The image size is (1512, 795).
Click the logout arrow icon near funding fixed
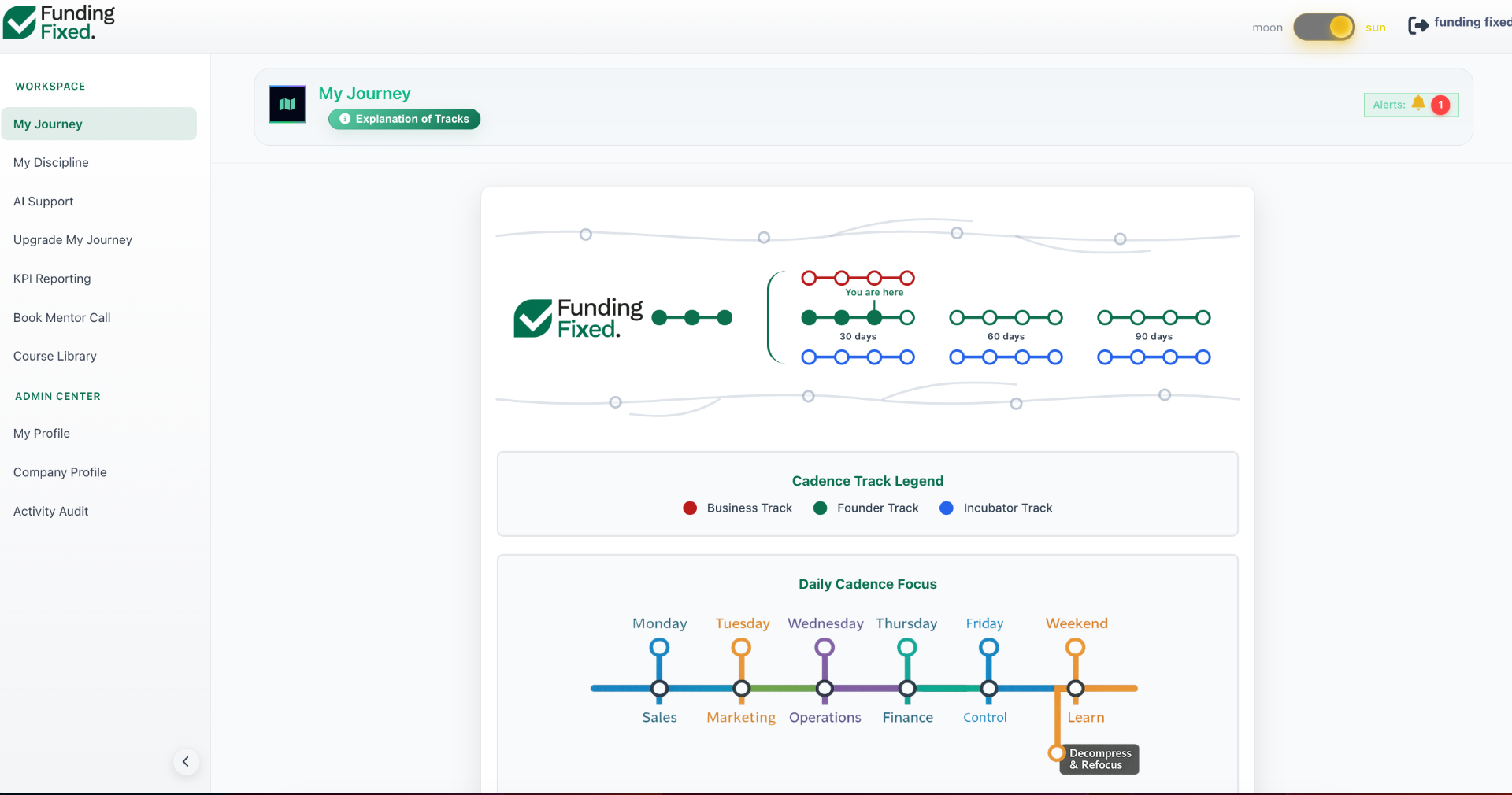tap(1418, 24)
